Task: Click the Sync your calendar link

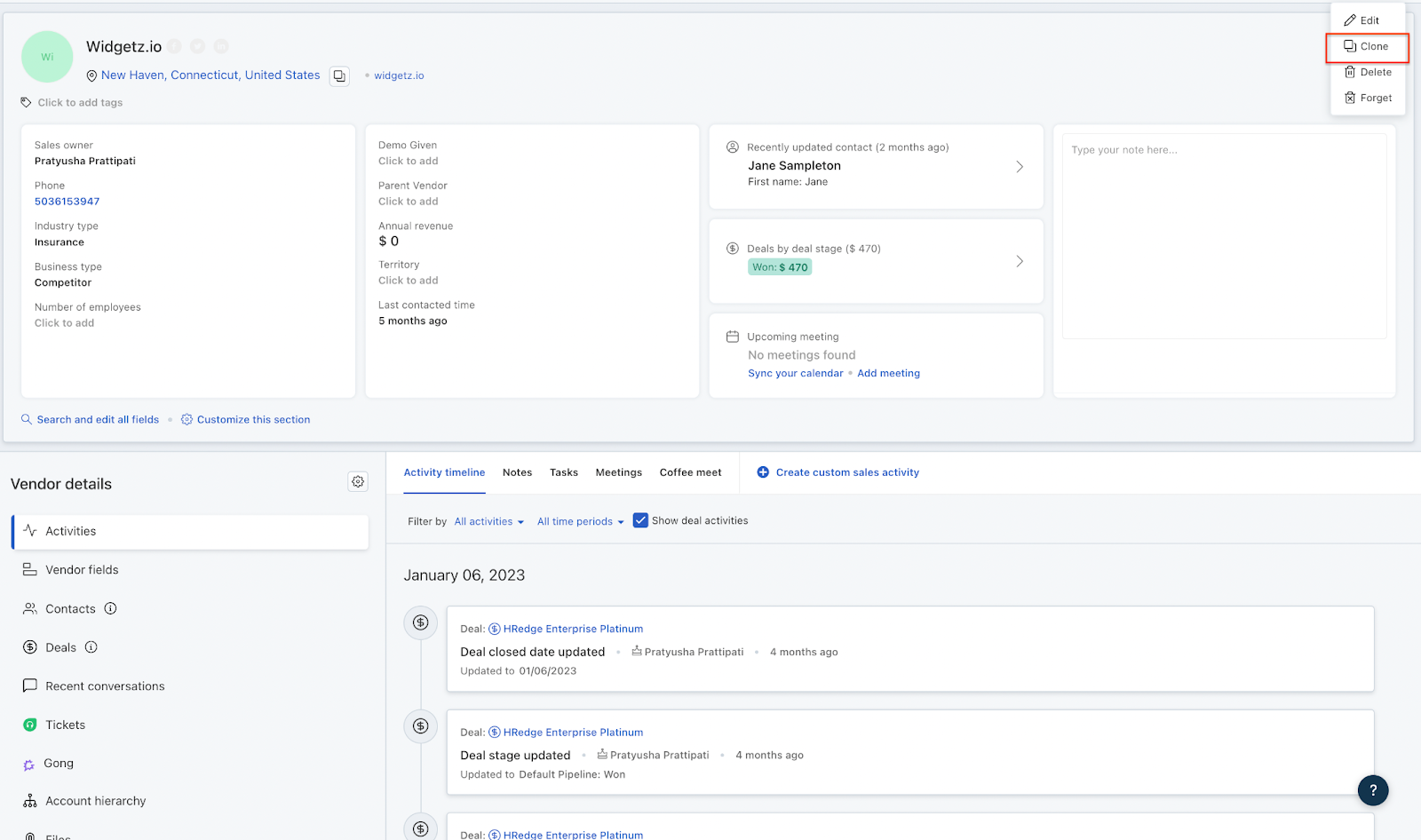Action: point(795,373)
